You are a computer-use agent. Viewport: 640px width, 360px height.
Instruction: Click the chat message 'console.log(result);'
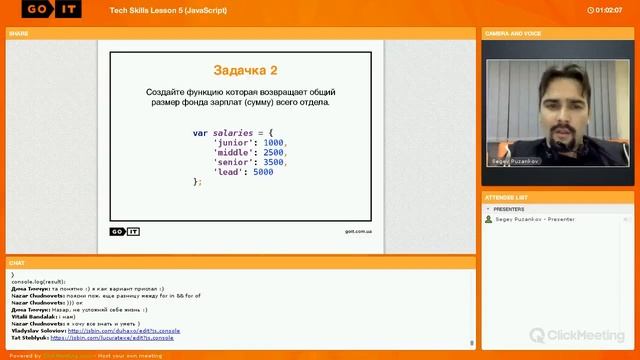38,282
